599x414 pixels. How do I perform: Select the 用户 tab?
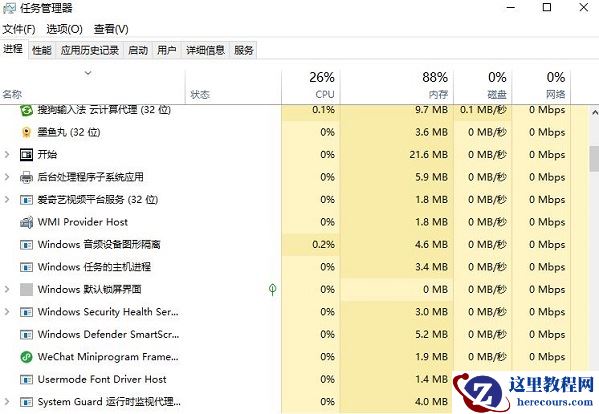(x=167, y=50)
